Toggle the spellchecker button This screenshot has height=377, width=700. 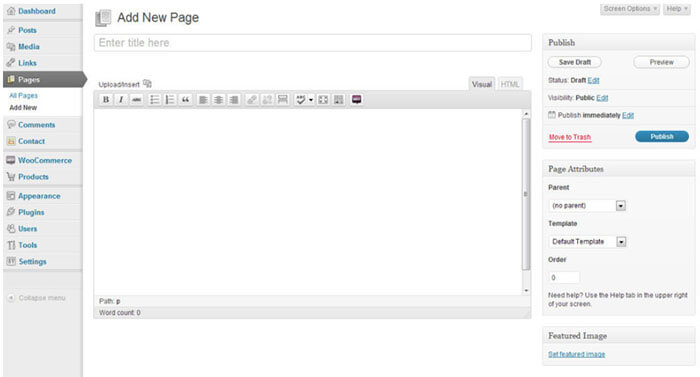(300, 100)
